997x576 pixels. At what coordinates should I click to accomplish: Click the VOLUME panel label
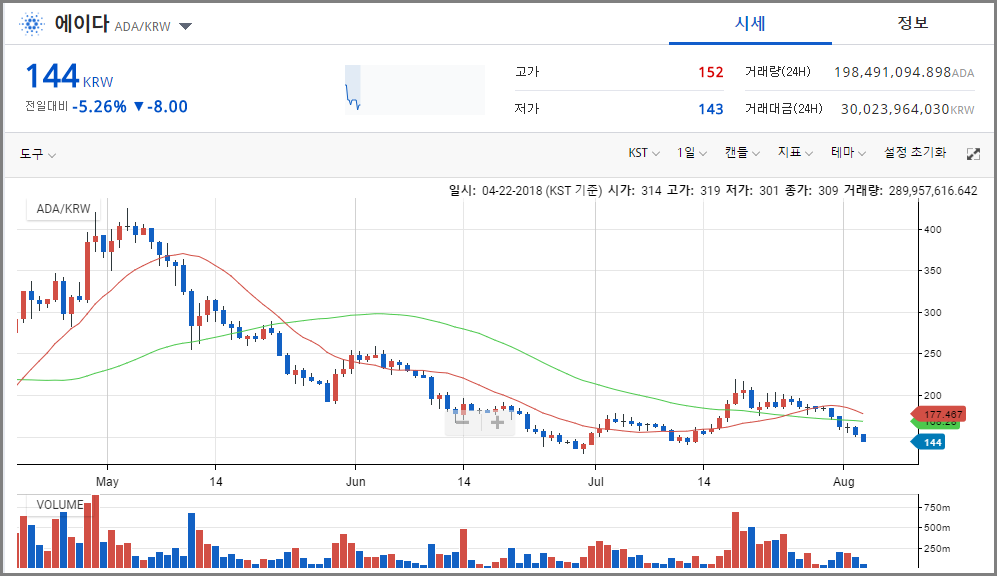click(x=59, y=504)
